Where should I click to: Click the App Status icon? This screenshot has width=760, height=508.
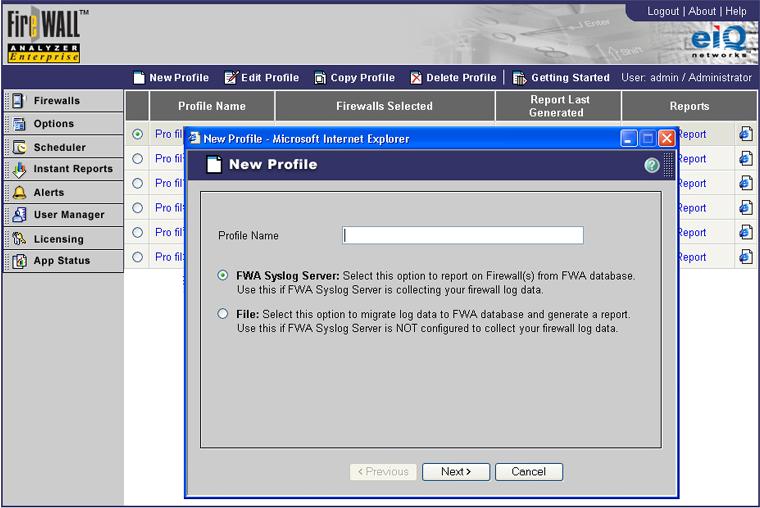coord(17,261)
